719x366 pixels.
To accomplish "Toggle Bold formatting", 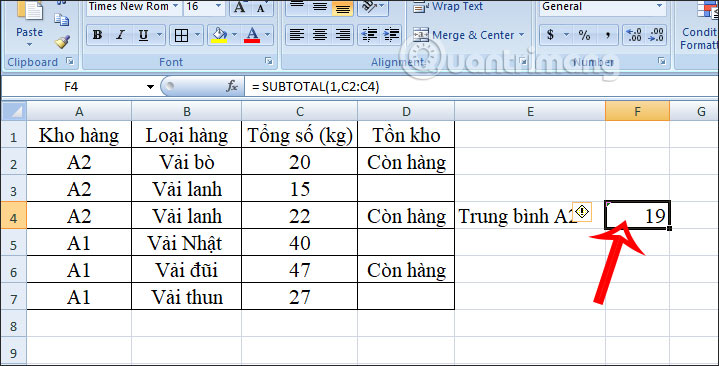I will pos(97,35).
